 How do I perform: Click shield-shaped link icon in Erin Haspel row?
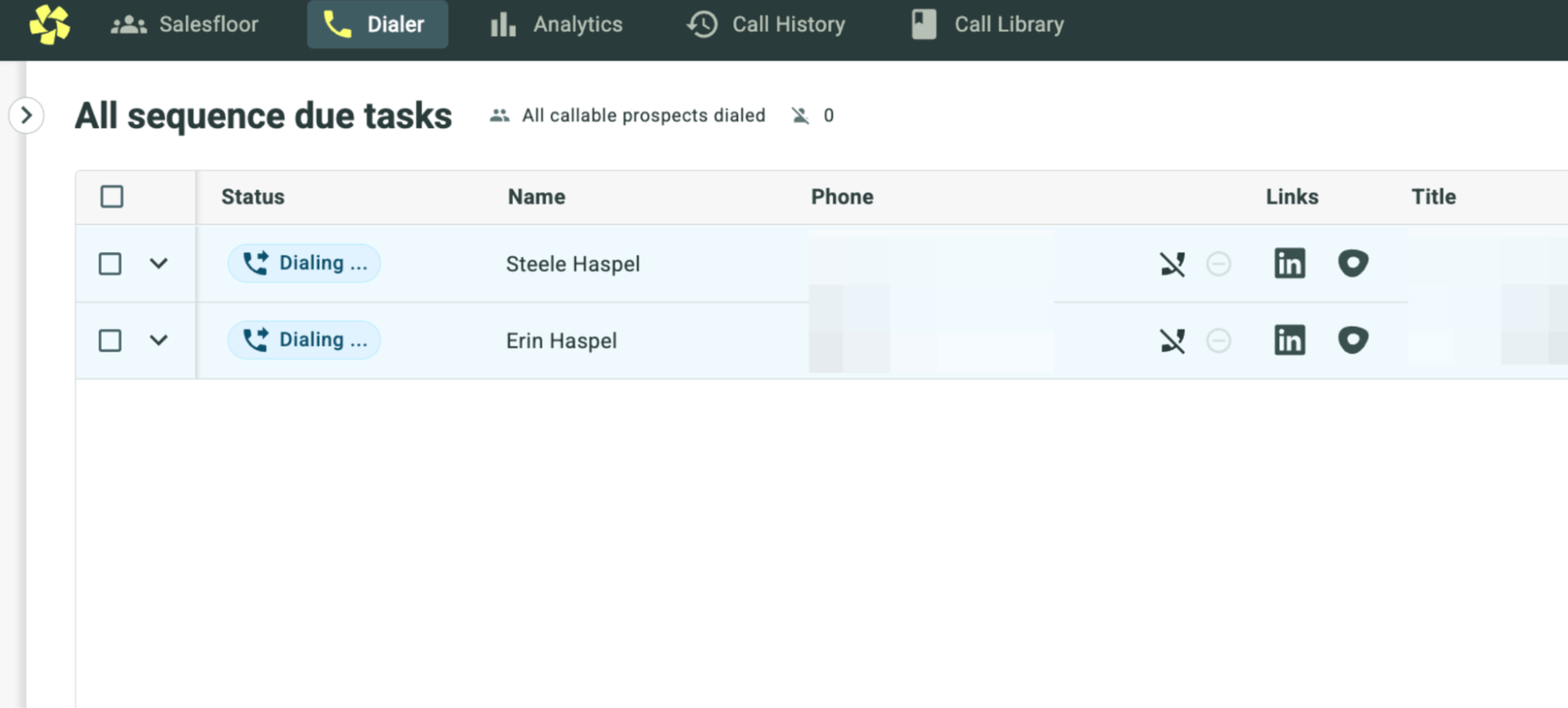pyautogui.click(x=1352, y=340)
